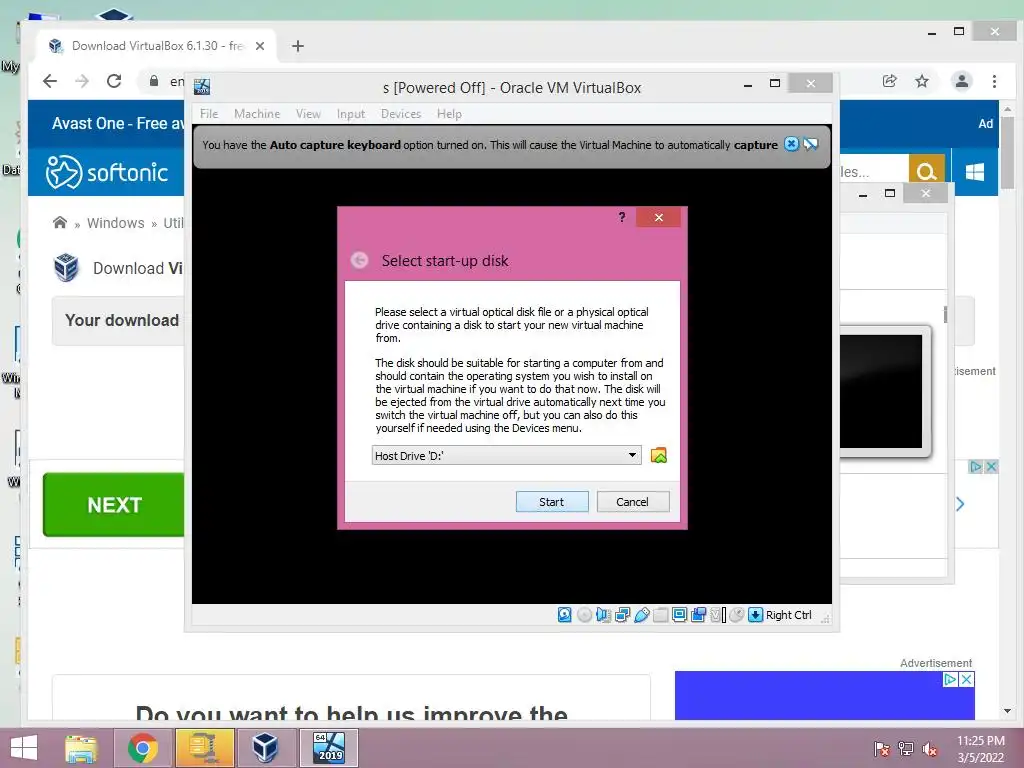The width and height of the screenshot is (1024, 768).
Task: Open Chrome three-dot menu
Action: click(x=994, y=81)
